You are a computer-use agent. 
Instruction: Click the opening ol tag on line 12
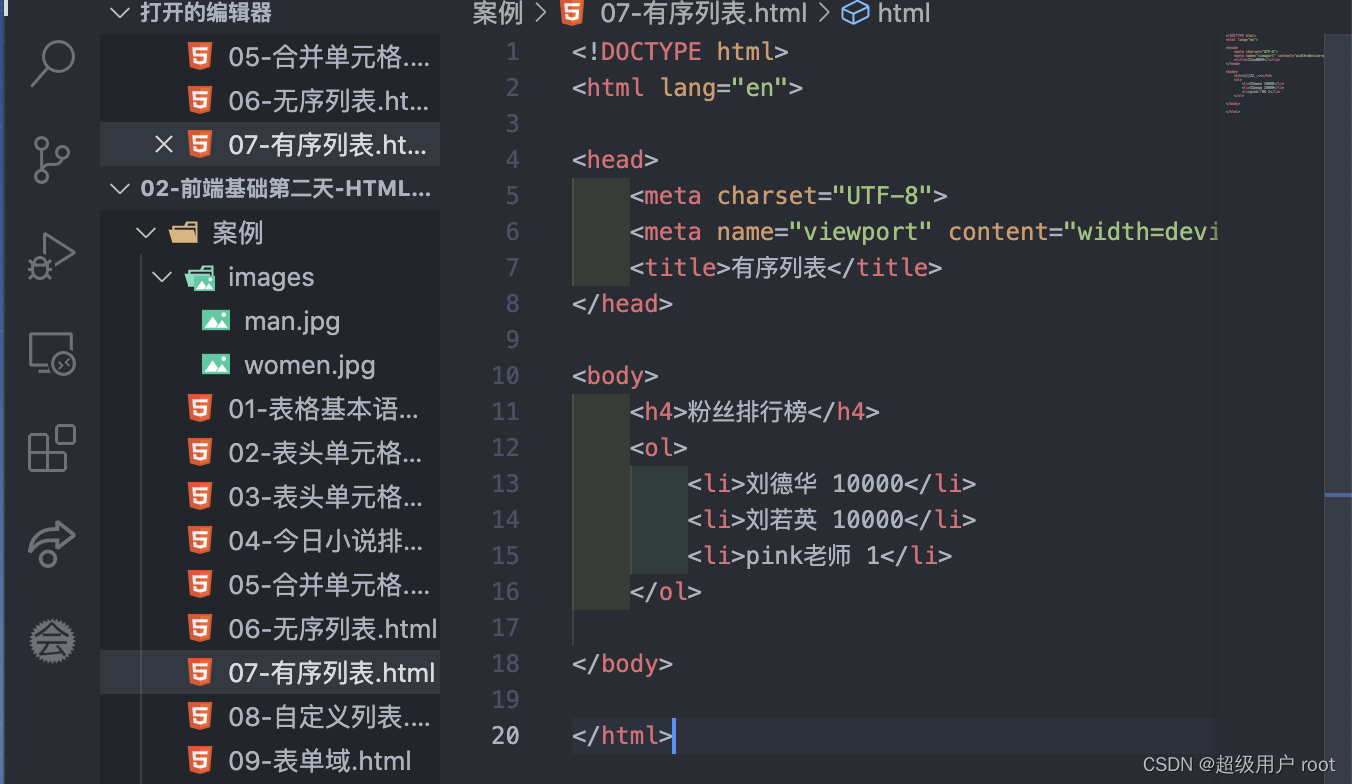tap(659, 447)
